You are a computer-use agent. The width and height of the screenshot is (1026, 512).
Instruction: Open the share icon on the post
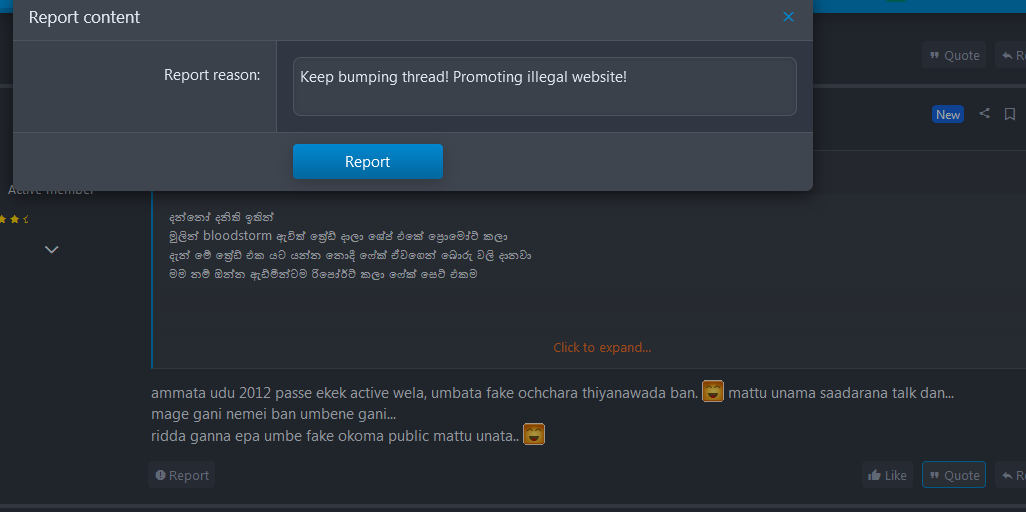click(984, 114)
